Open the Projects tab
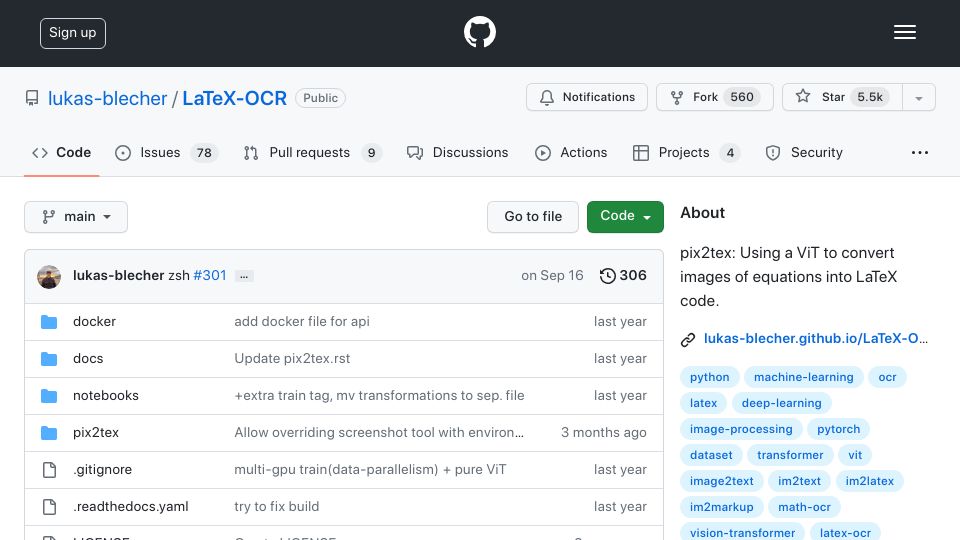Screen dimensions: 960x540 pyautogui.click(x=686, y=152)
